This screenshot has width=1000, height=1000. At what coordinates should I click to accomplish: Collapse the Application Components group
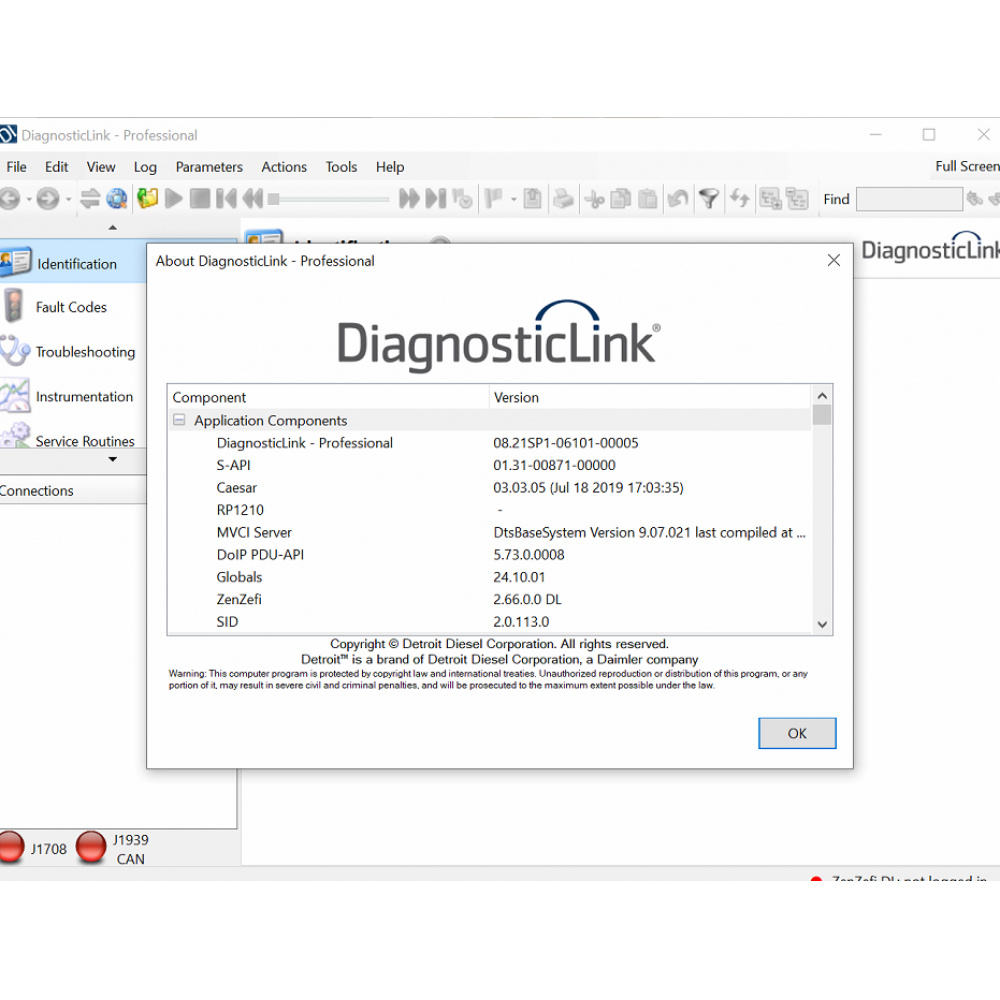click(x=179, y=420)
